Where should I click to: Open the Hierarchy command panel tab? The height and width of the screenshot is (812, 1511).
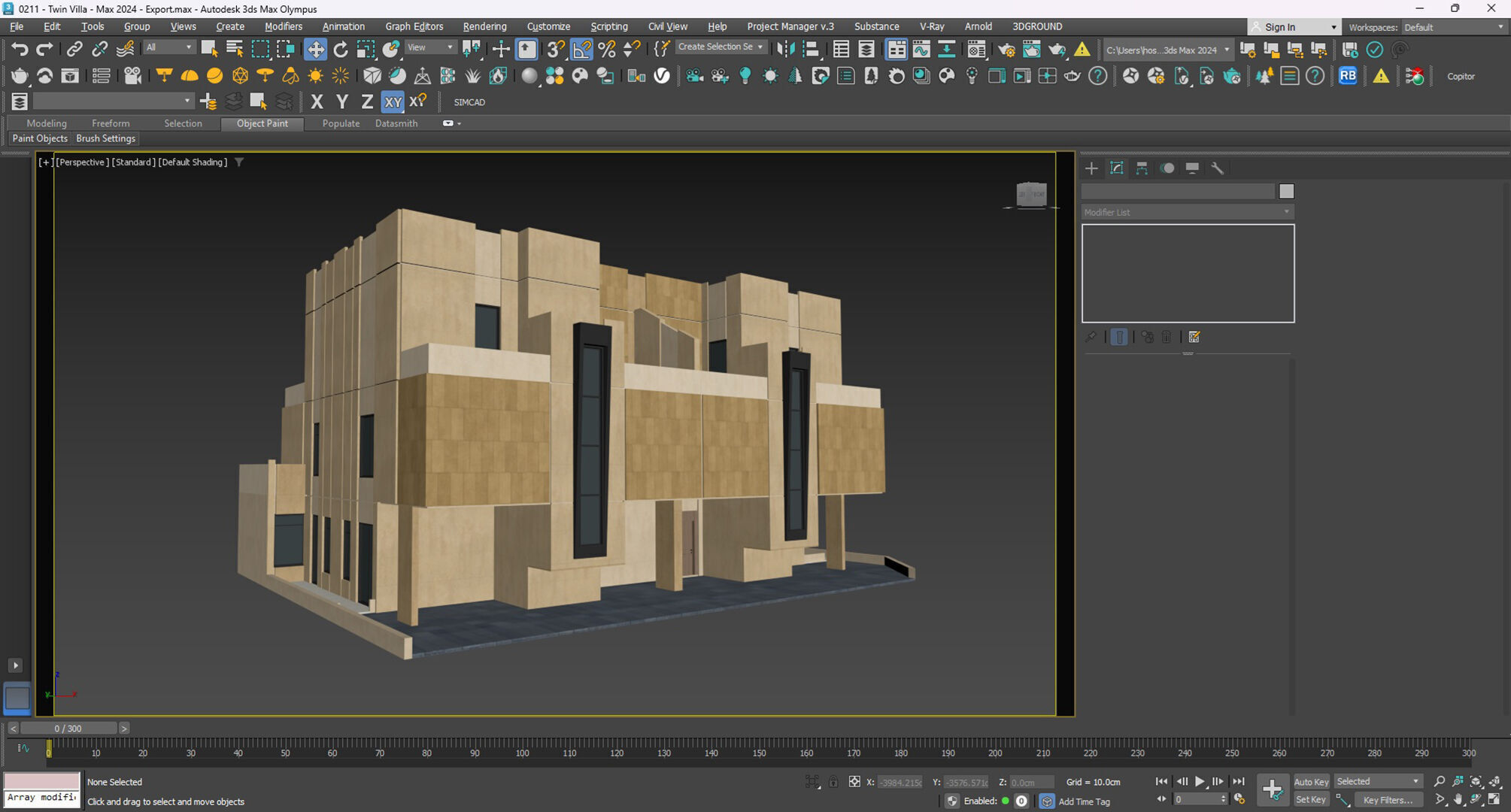coord(1142,168)
